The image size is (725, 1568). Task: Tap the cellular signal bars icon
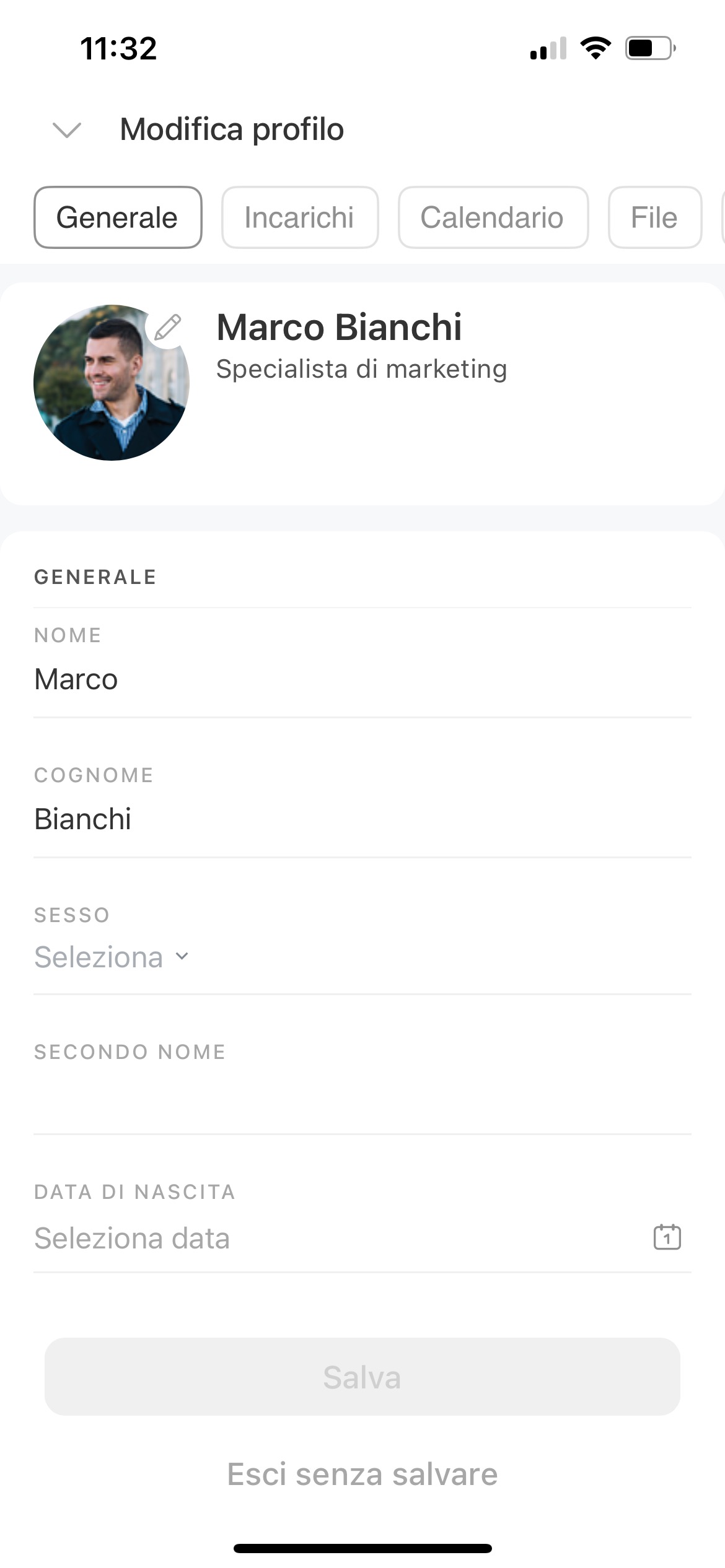pos(548,49)
